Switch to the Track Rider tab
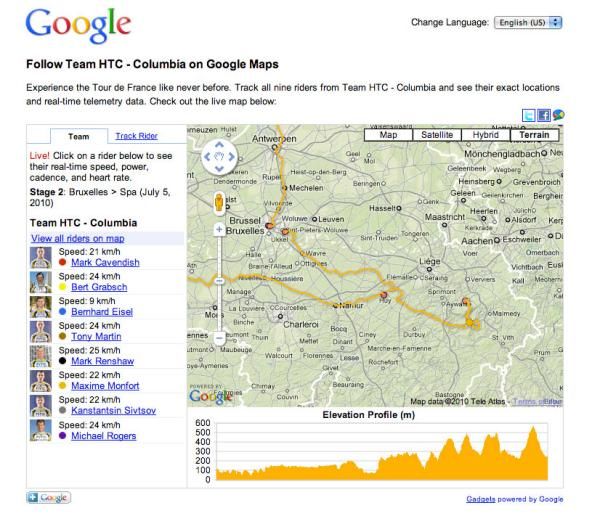This screenshot has width=600, height=524. [x=137, y=136]
